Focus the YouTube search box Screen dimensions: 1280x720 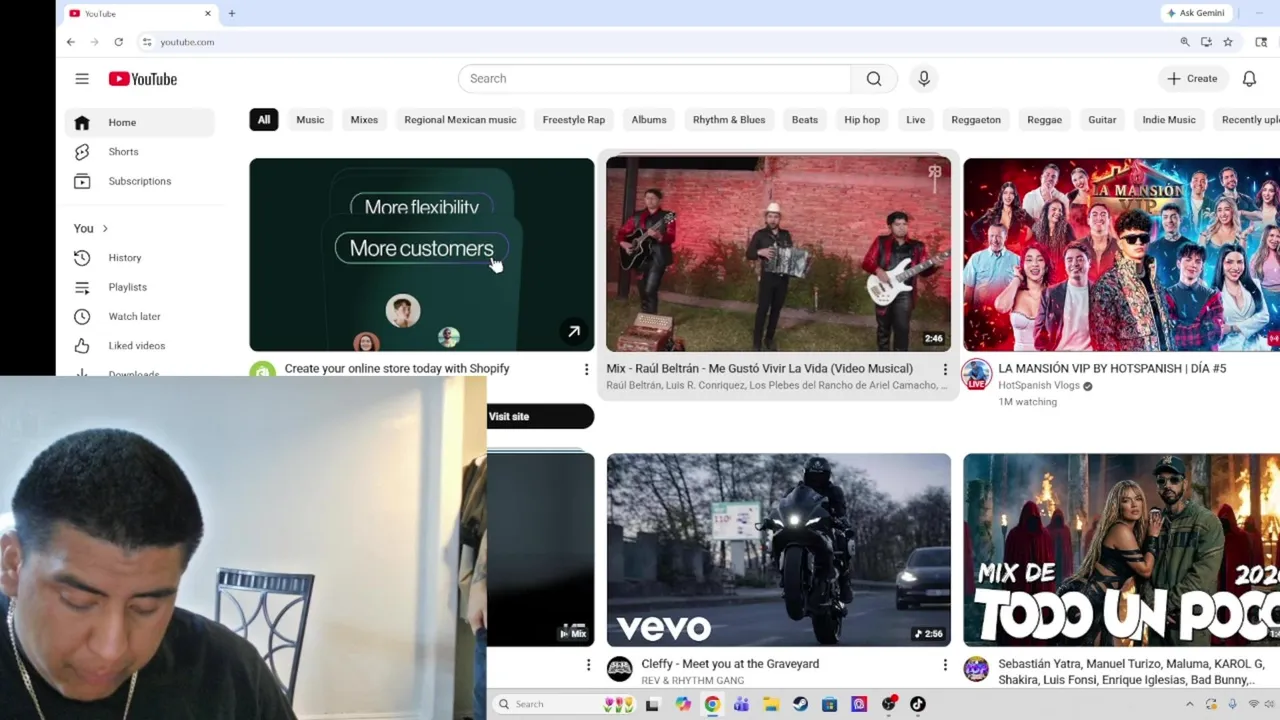(x=655, y=79)
